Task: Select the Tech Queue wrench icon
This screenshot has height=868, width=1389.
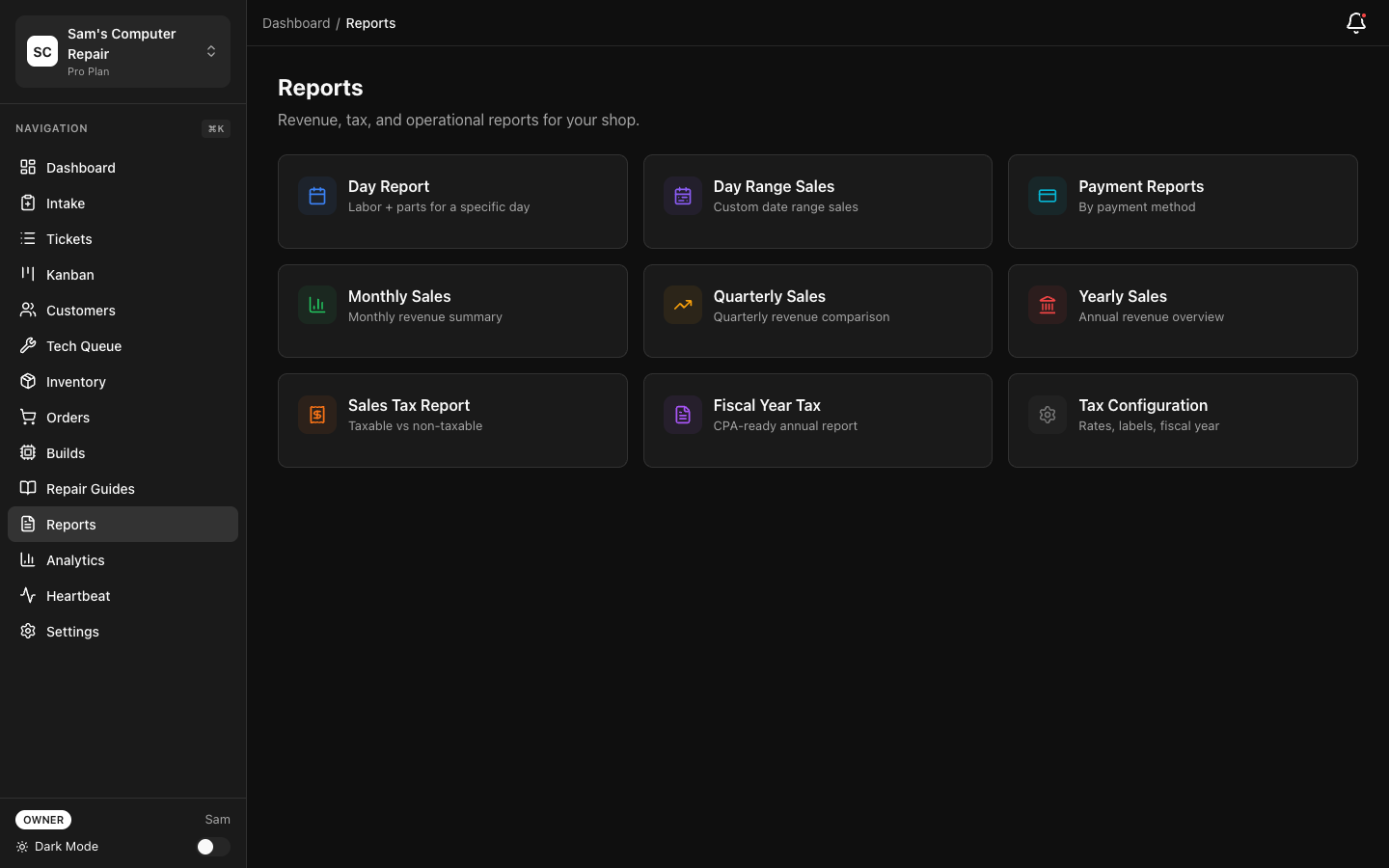Action: (x=28, y=345)
